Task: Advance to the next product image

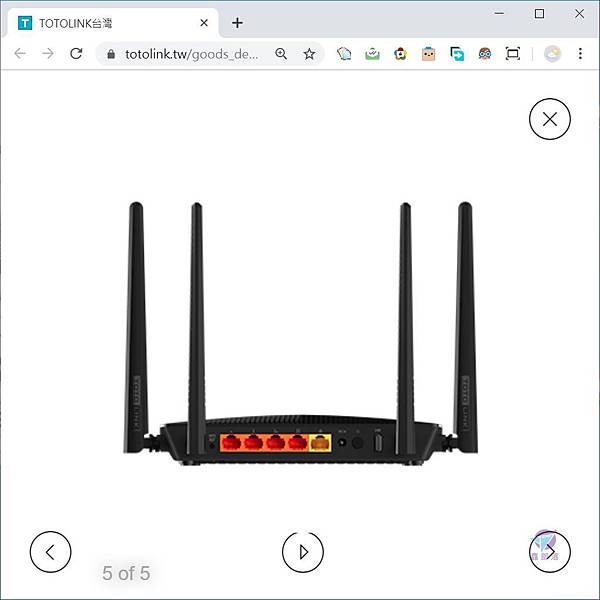Action: pyautogui.click(x=549, y=552)
